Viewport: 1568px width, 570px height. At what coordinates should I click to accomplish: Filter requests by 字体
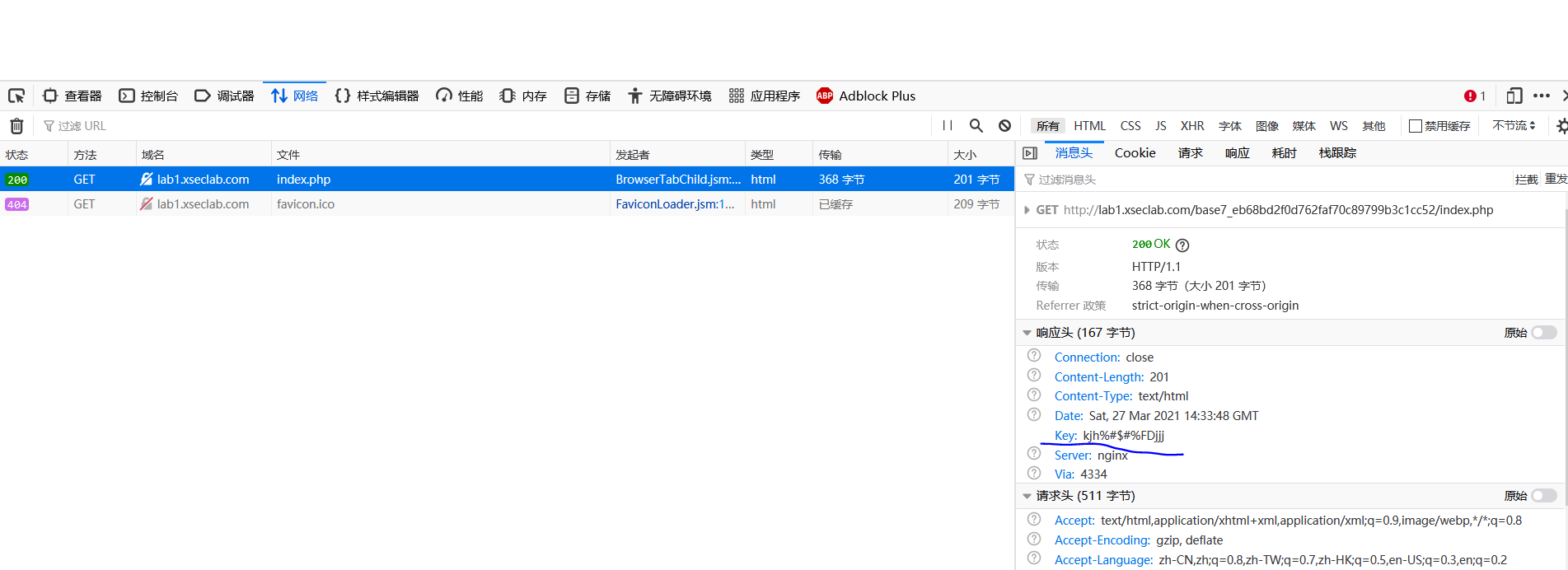point(1230,126)
